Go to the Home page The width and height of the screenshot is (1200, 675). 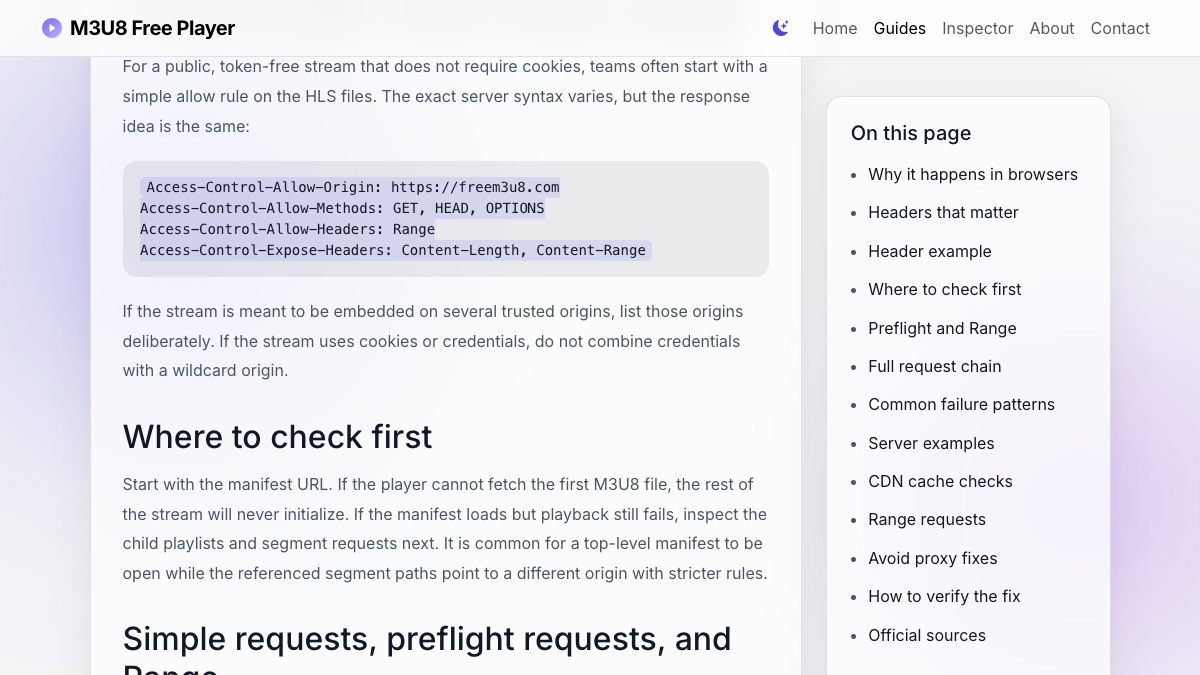[x=835, y=28]
